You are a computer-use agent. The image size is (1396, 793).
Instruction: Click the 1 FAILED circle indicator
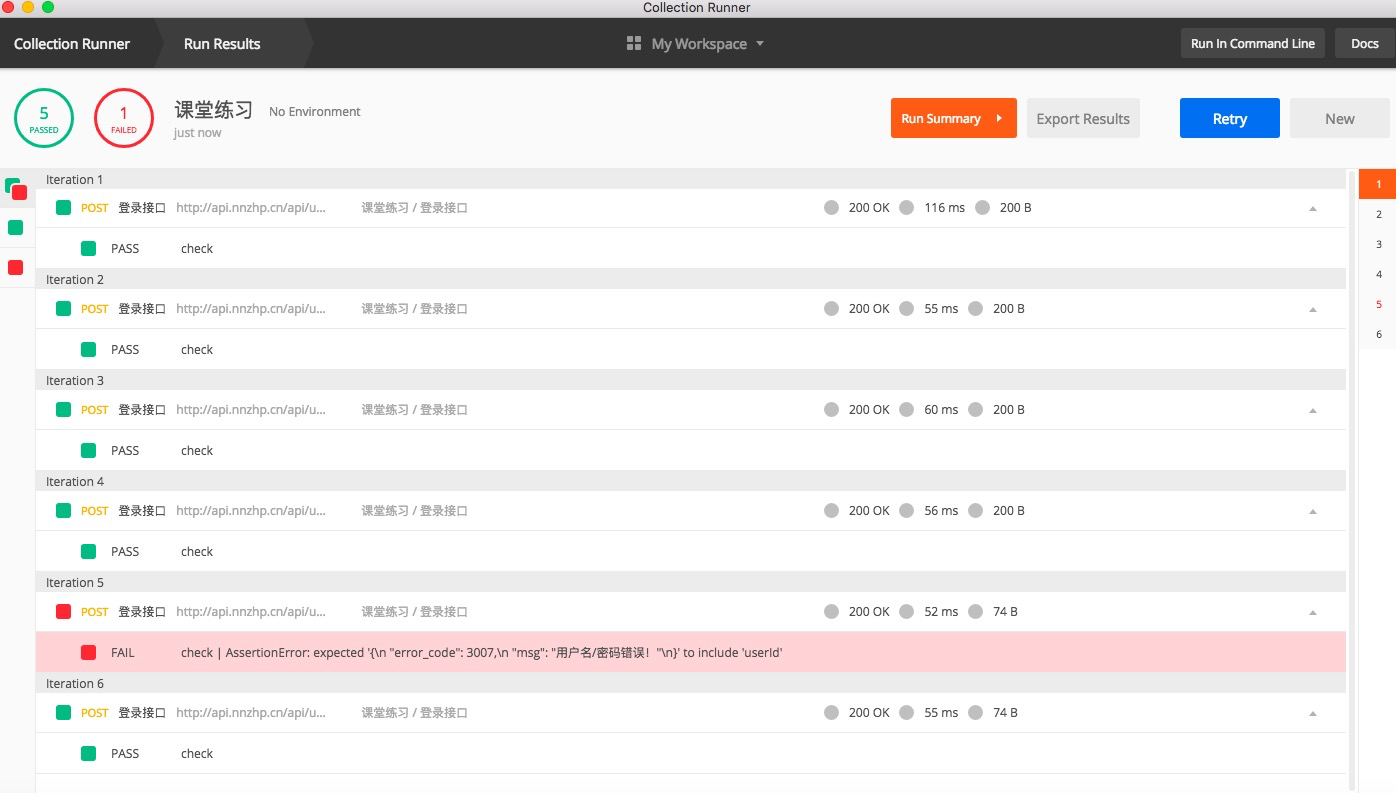click(x=123, y=117)
